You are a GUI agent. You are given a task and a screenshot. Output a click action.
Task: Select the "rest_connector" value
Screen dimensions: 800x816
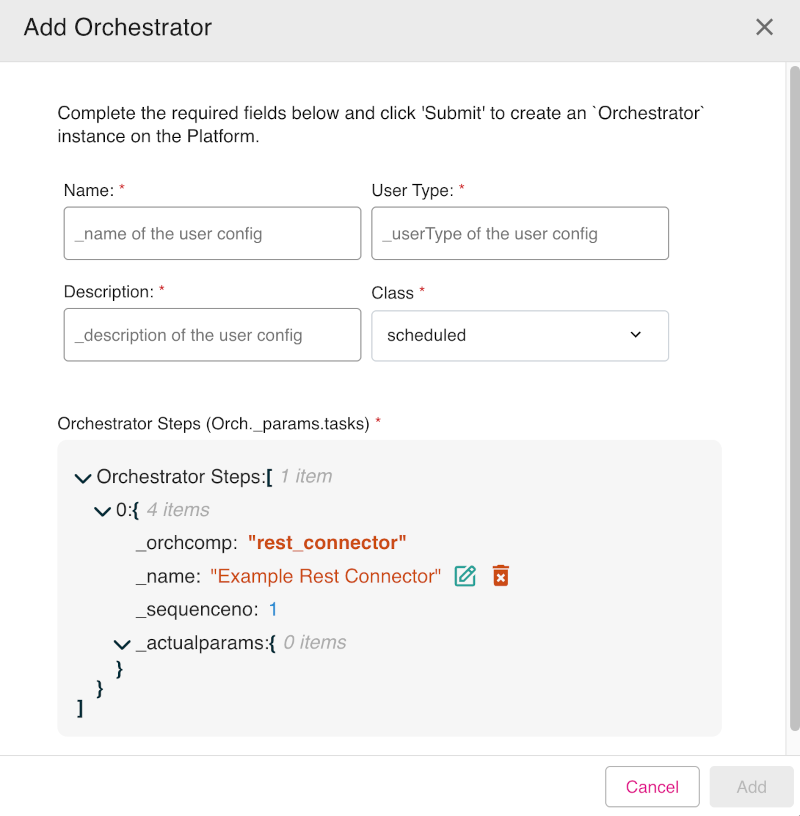point(327,543)
